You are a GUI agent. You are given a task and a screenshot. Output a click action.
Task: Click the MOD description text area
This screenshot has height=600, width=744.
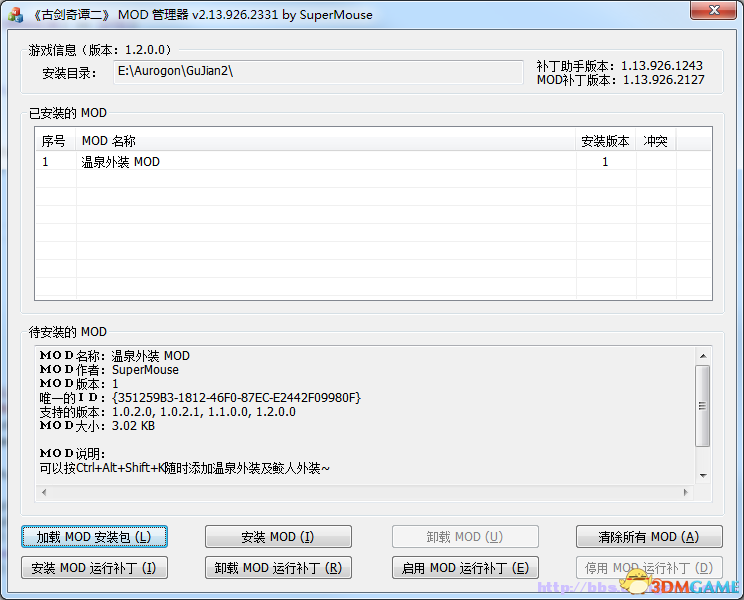coord(365,415)
